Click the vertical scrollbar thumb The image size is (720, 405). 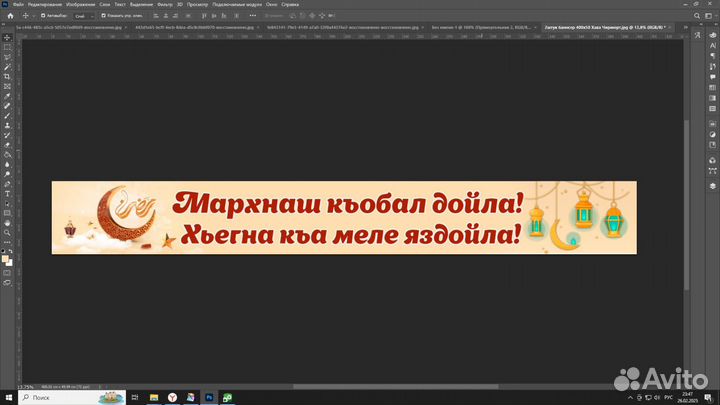pyautogui.click(x=686, y=205)
